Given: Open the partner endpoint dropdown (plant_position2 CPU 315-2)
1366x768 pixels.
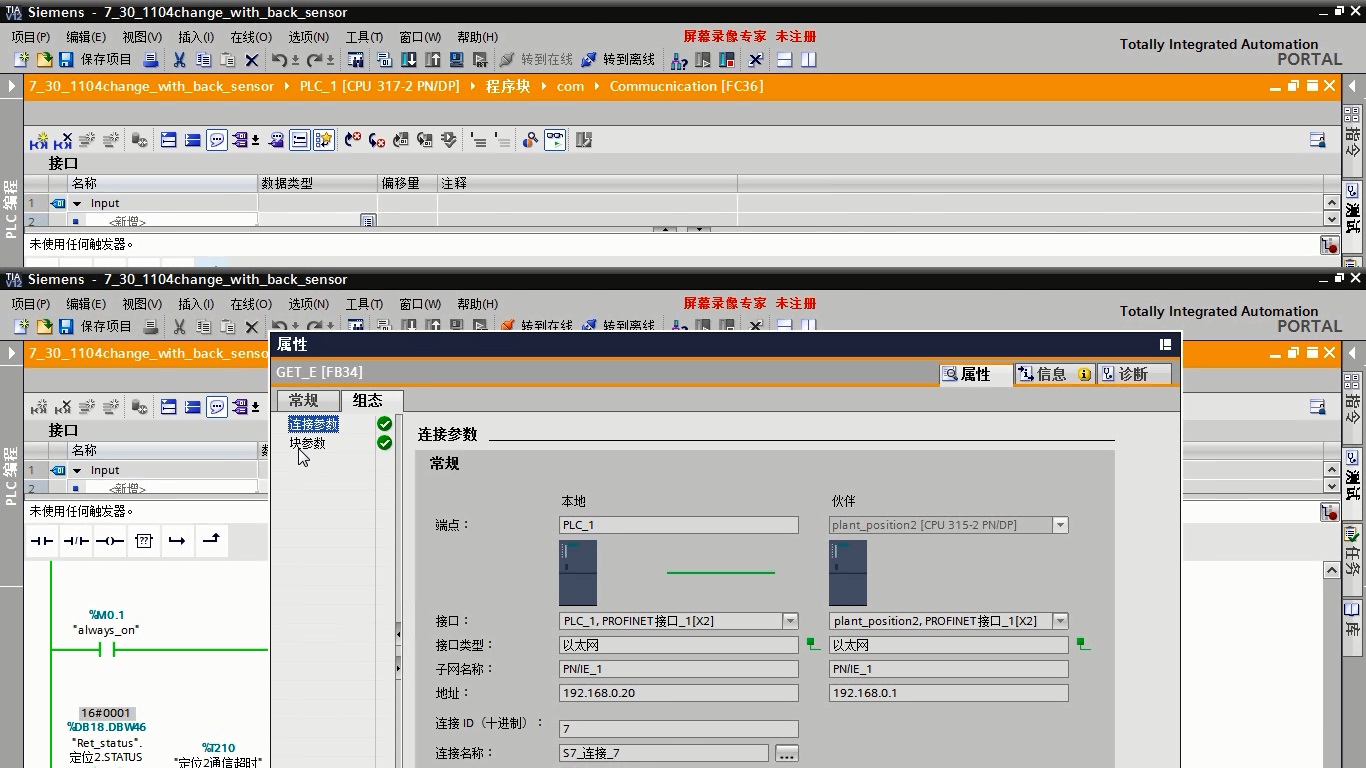Looking at the screenshot, I should coord(1060,525).
